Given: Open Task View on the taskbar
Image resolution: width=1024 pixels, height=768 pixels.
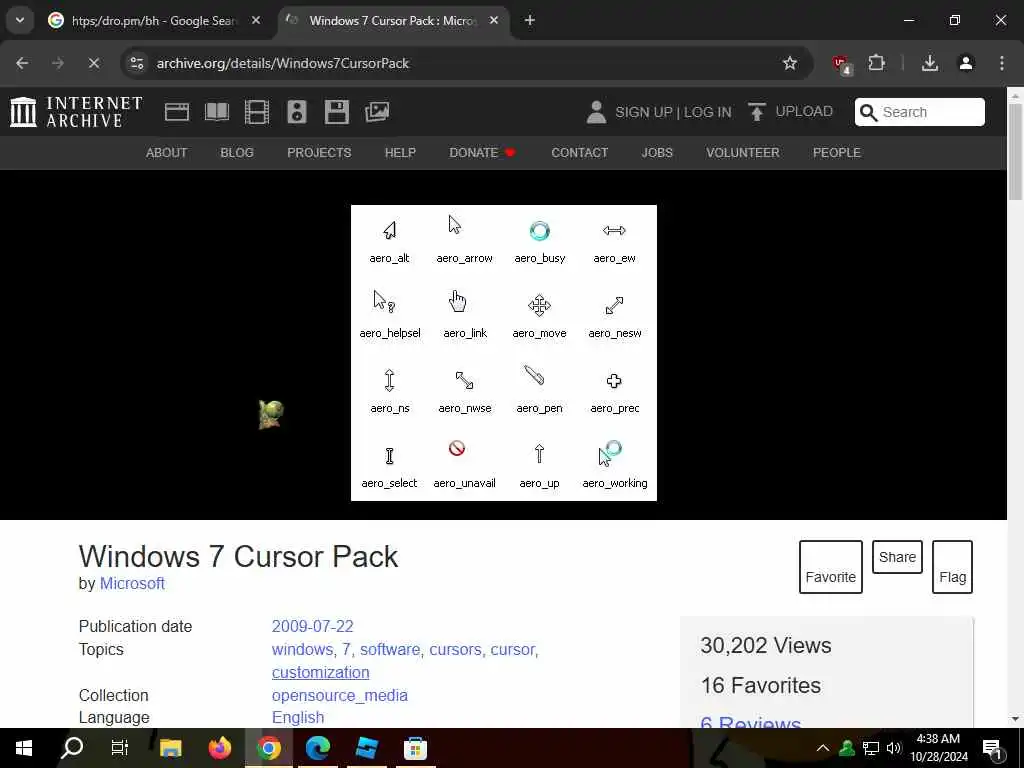Looking at the screenshot, I should coord(120,748).
